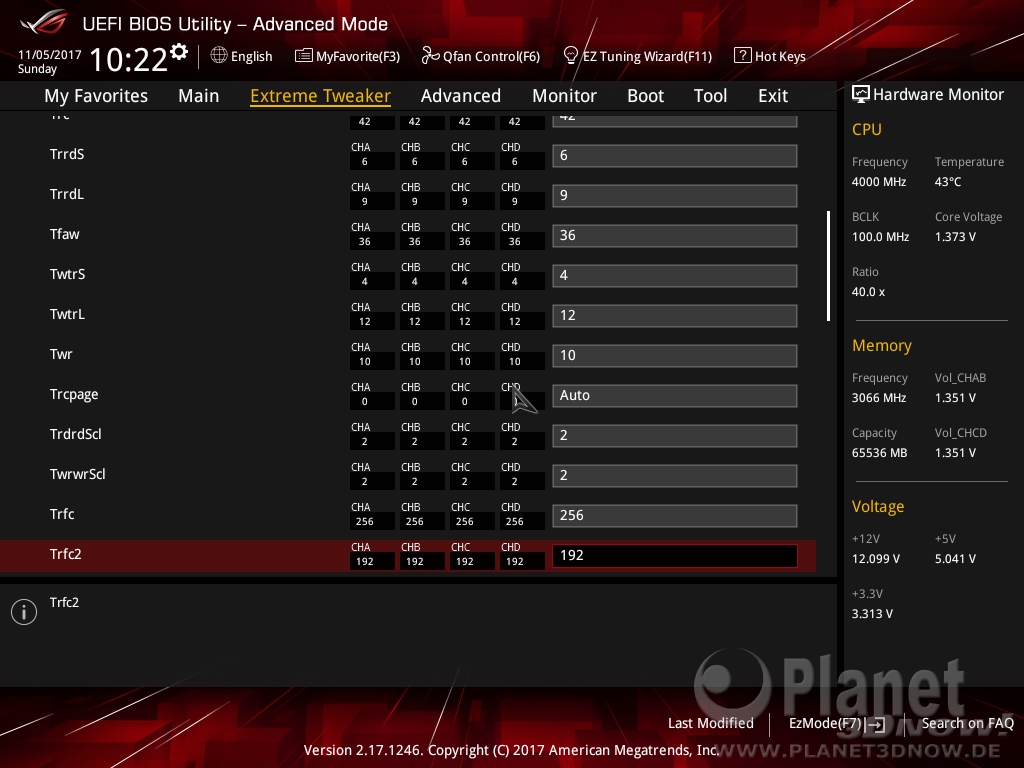This screenshot has height=768, width=1024.
Task: Focus the TrdrdScl value field
Action: pos(675,435)
